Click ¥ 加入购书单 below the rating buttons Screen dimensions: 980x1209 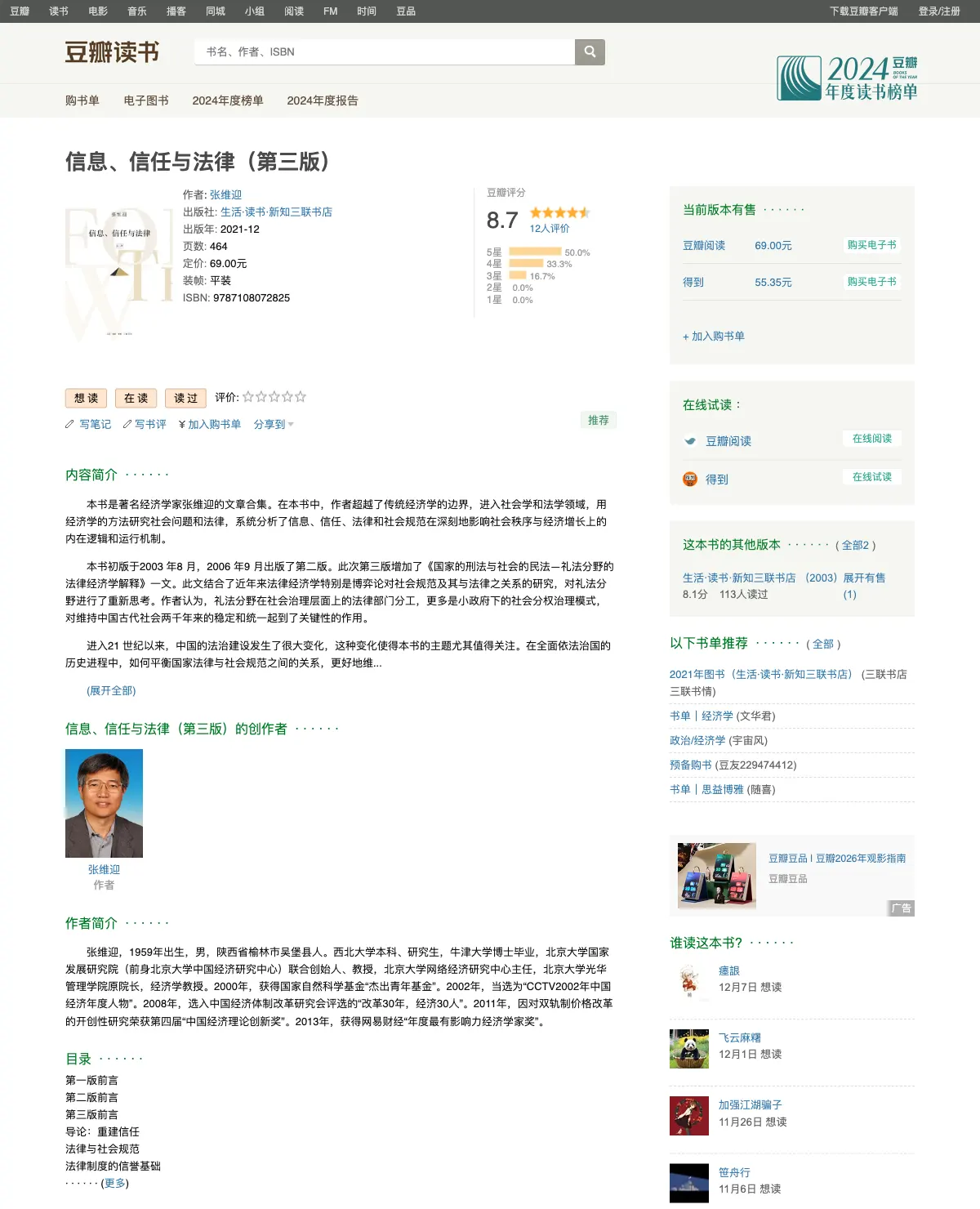coord(210,424)
